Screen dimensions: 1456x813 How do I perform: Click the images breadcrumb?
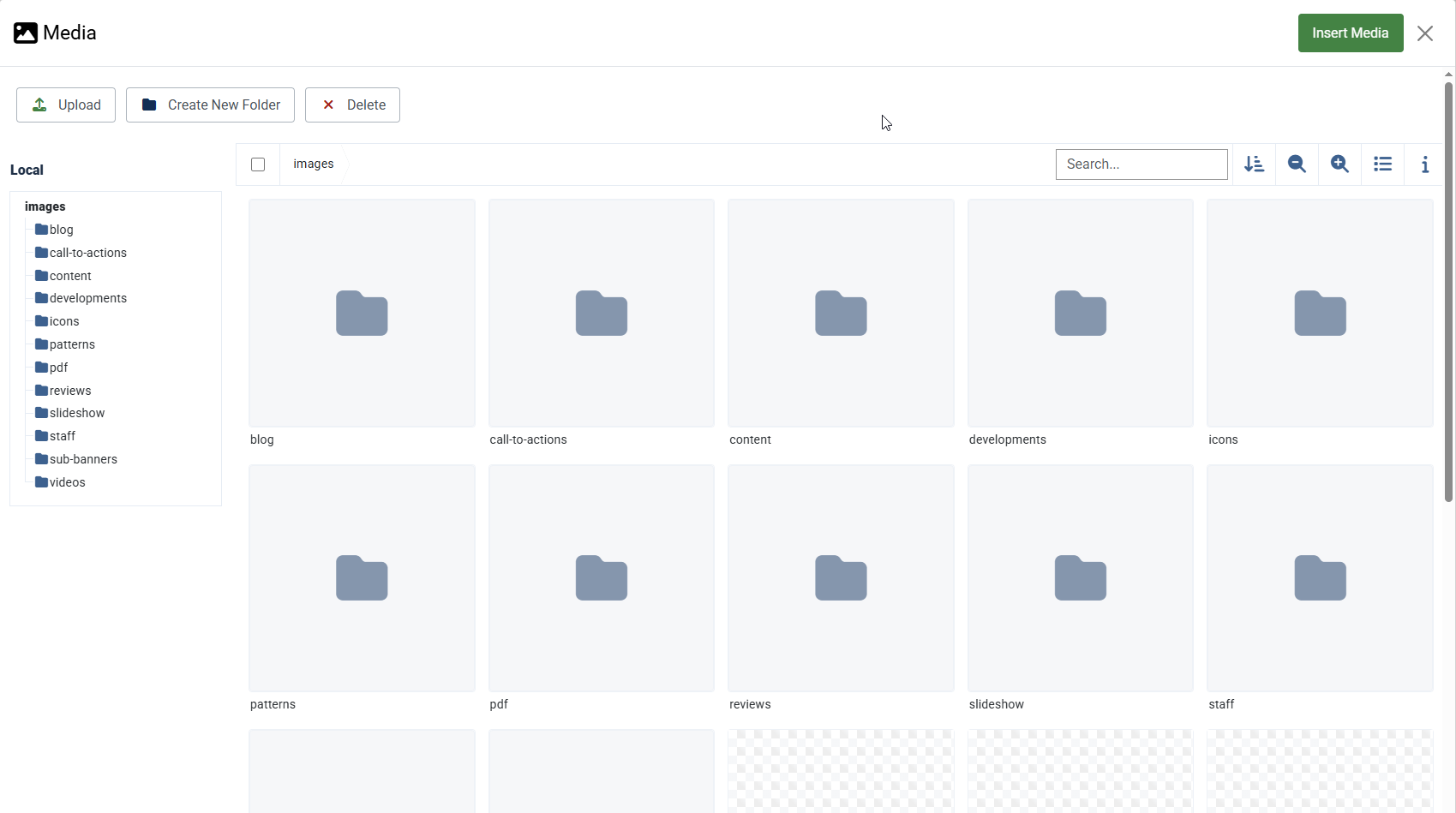click(314, 164)
